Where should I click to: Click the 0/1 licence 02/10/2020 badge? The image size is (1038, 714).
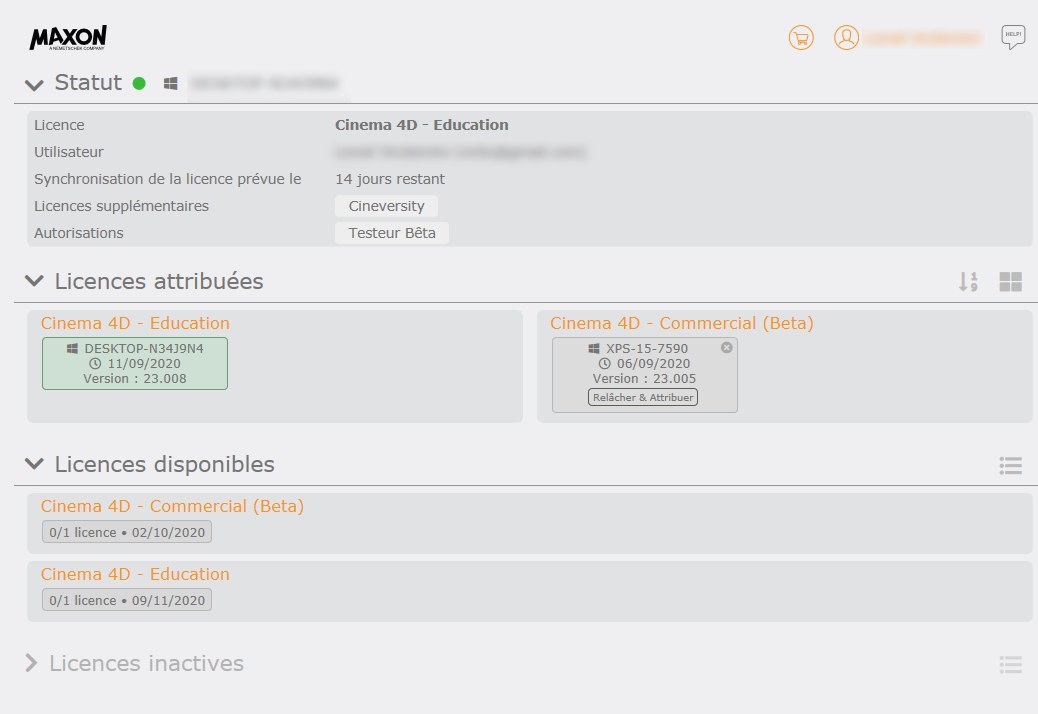(x=127, y=532)
